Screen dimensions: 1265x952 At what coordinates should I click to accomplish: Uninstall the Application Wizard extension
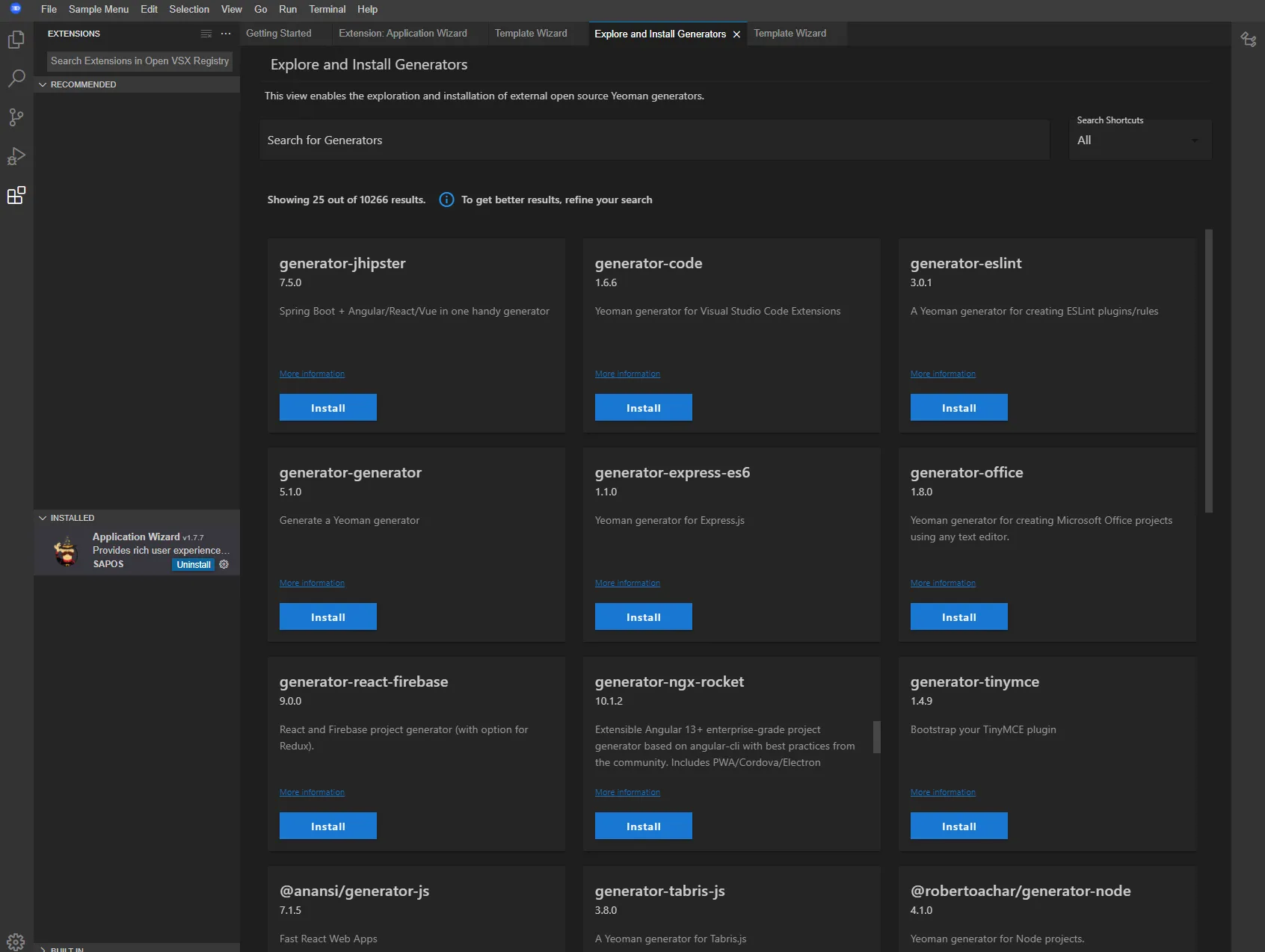[x=194, y=565]
